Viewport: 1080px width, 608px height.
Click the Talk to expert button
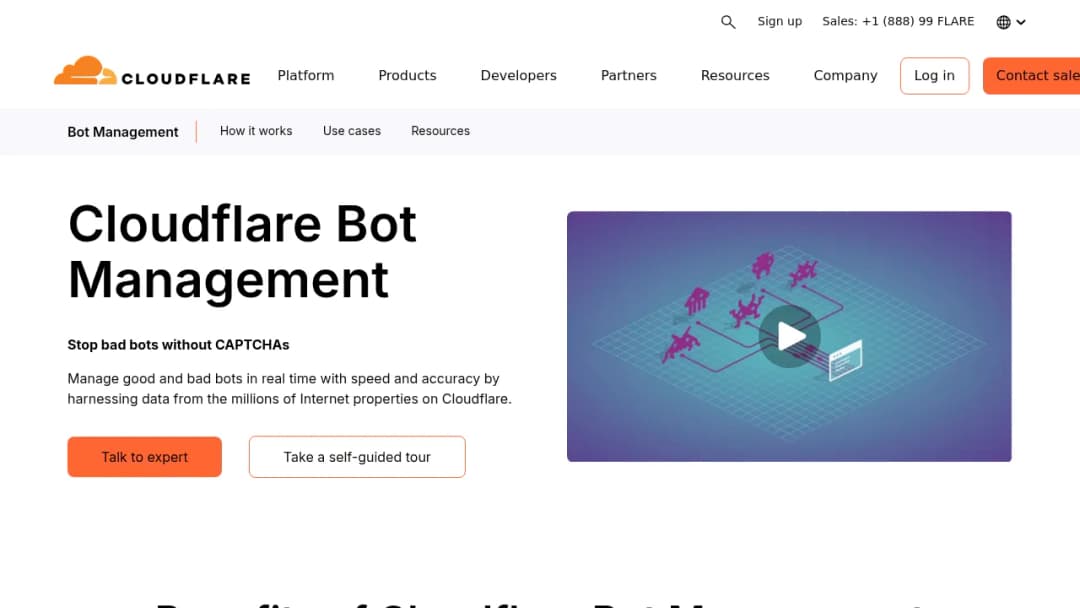145,457
